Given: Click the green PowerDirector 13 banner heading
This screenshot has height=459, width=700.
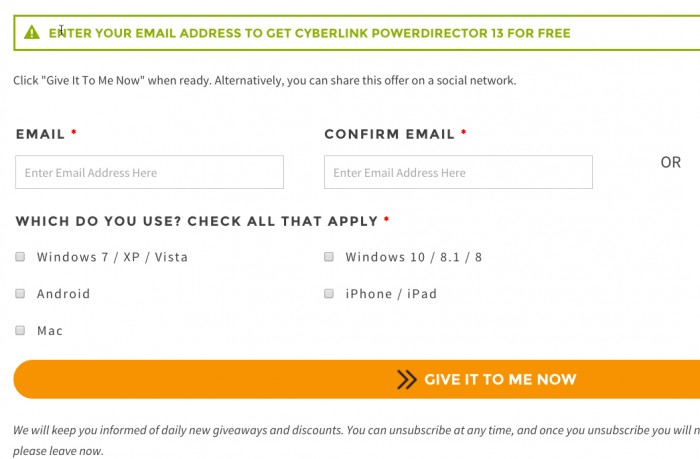Looking at the screenshot, I should tap(310, 33).
